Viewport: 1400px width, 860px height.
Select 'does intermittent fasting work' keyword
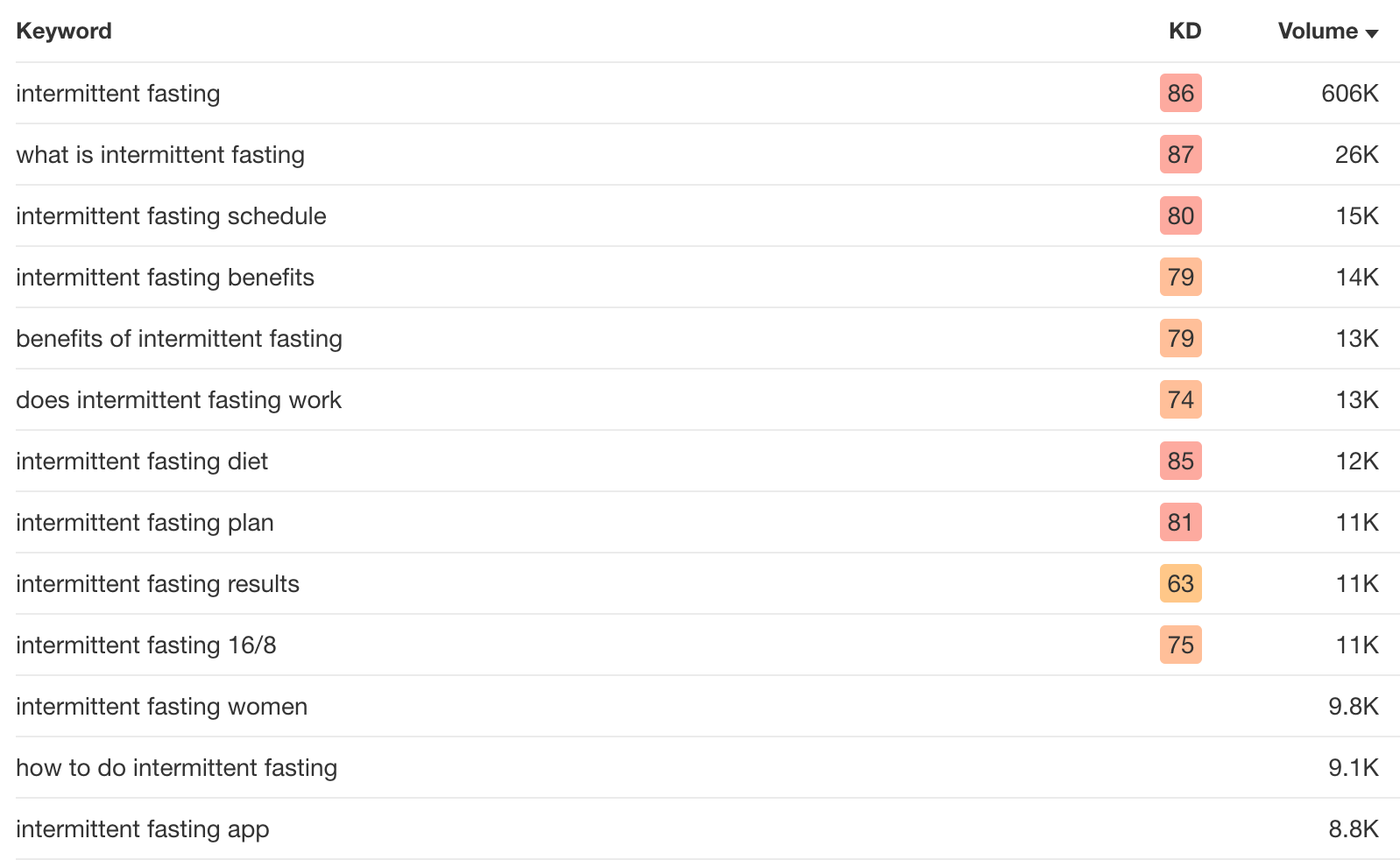pyautogui.click(x=179, y=400)
